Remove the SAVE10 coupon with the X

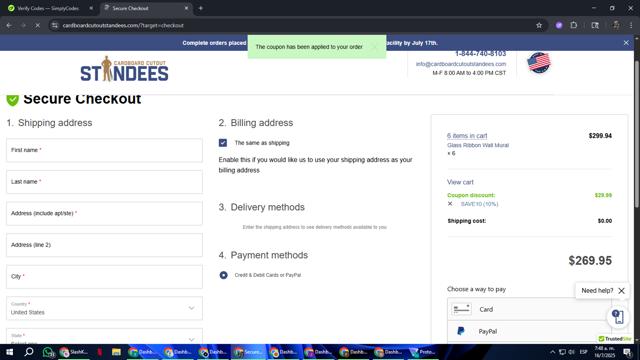click(450, 204)
